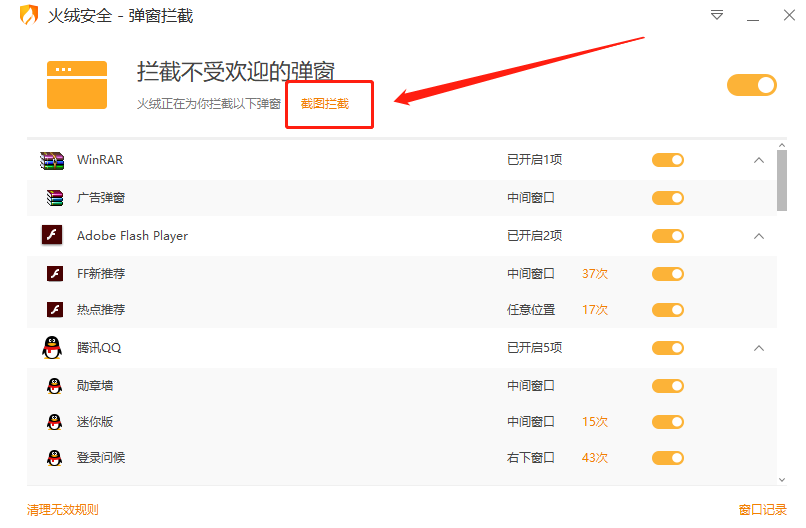
Task: Open the 窗口记录 link
Action: point(763,509)
